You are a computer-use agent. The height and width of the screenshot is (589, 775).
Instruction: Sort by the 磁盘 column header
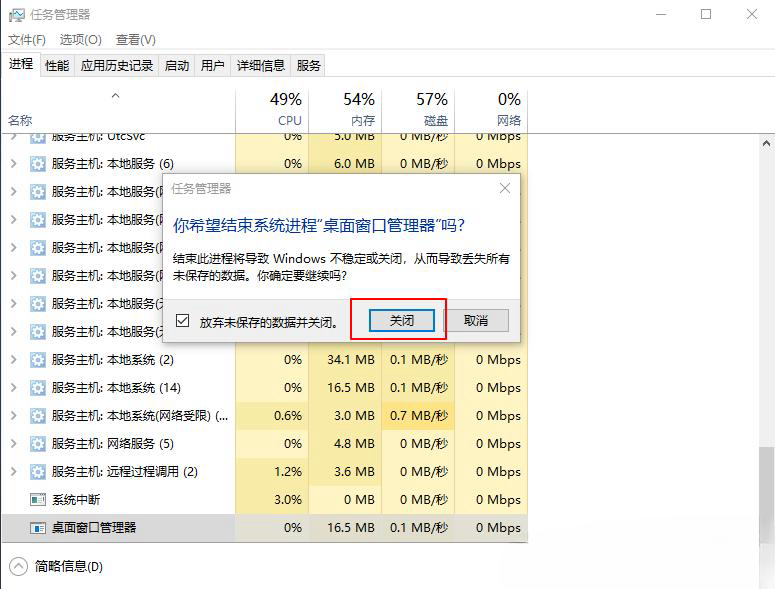click(418, 111)
